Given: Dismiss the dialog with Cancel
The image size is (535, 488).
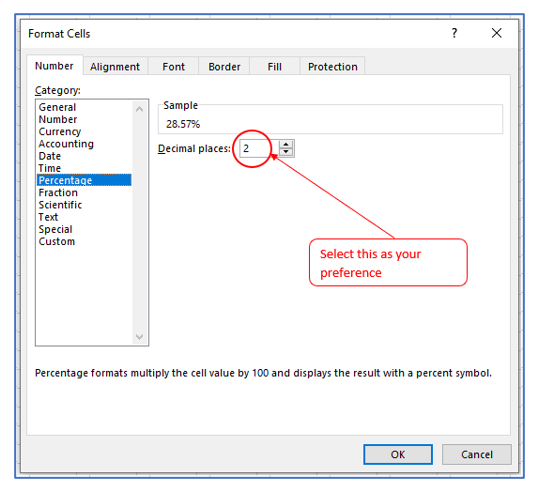Looking at the screenshot, I should [477, 454].
